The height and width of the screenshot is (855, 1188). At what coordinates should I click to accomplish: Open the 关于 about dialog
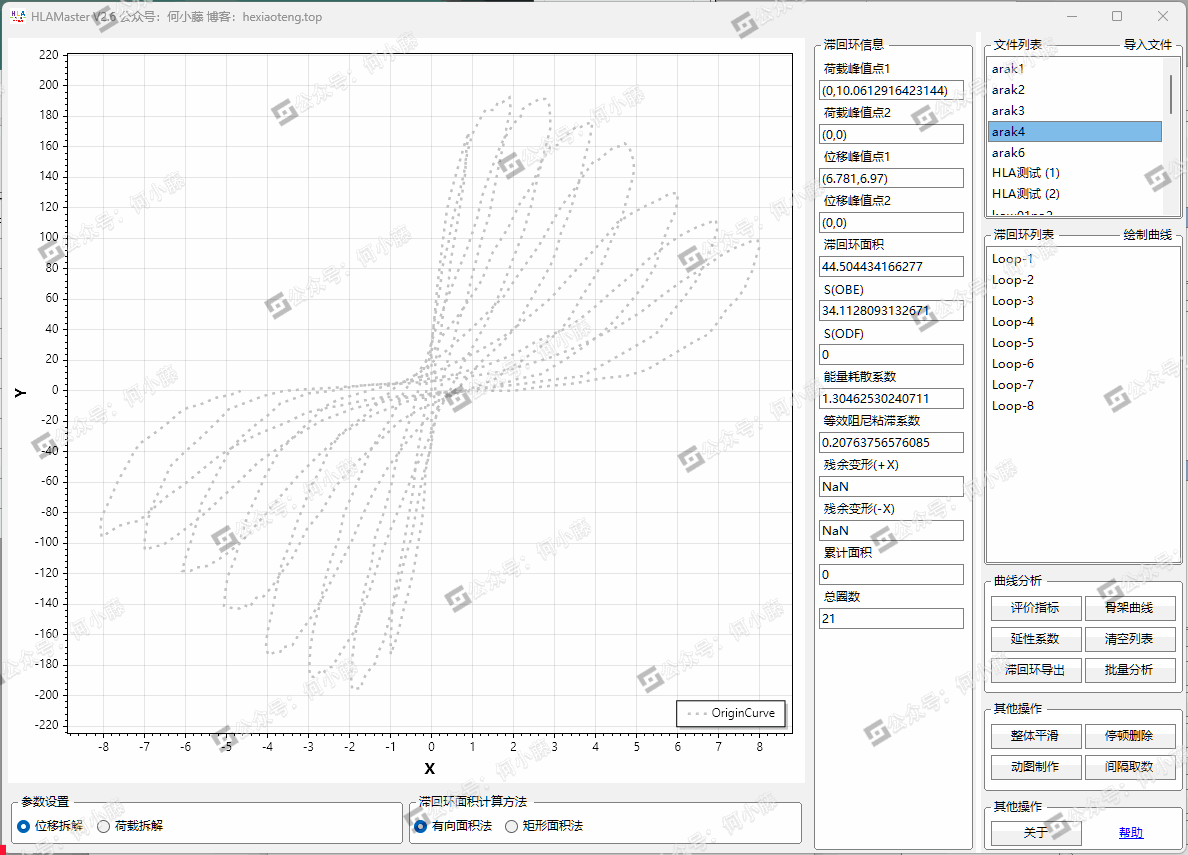click(1035, 833)
